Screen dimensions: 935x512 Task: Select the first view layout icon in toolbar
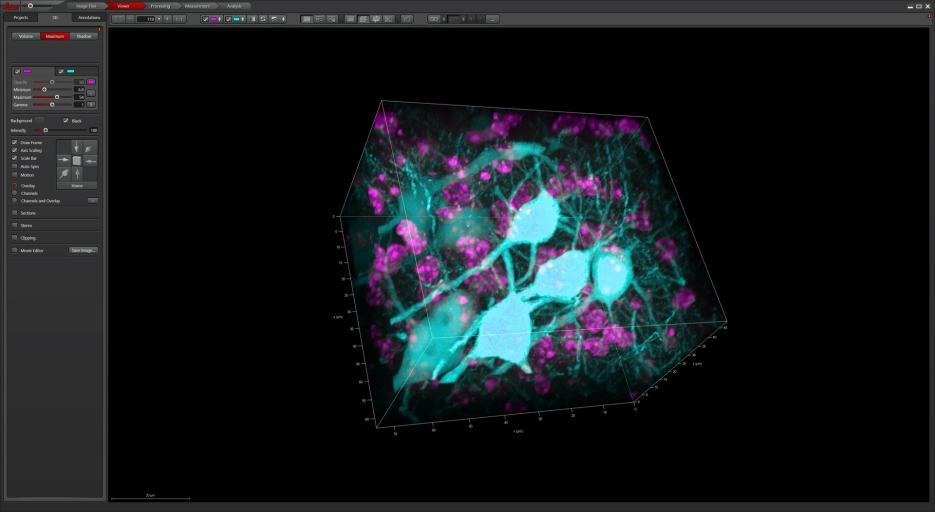306,19
